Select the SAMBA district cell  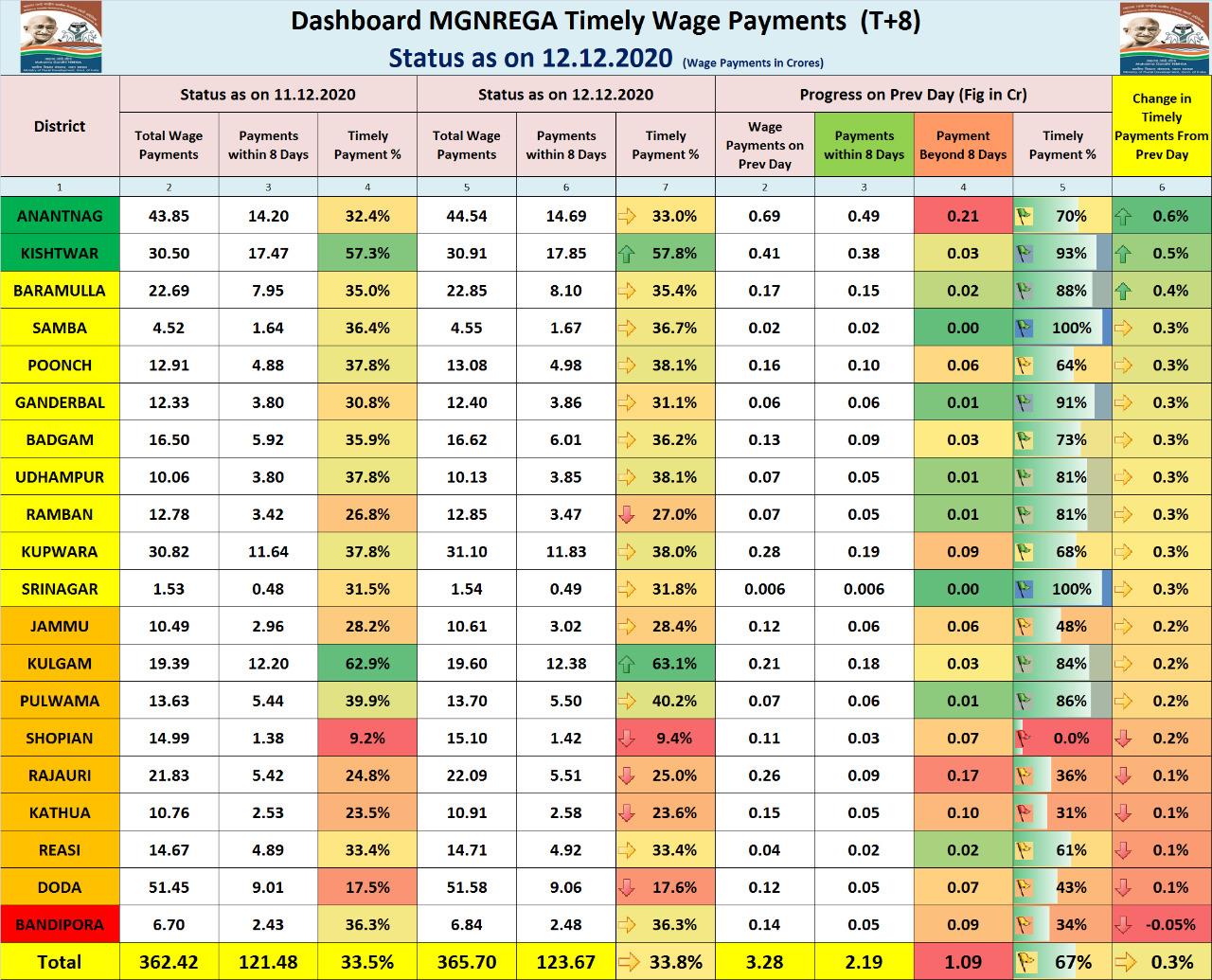coord(60,328)
